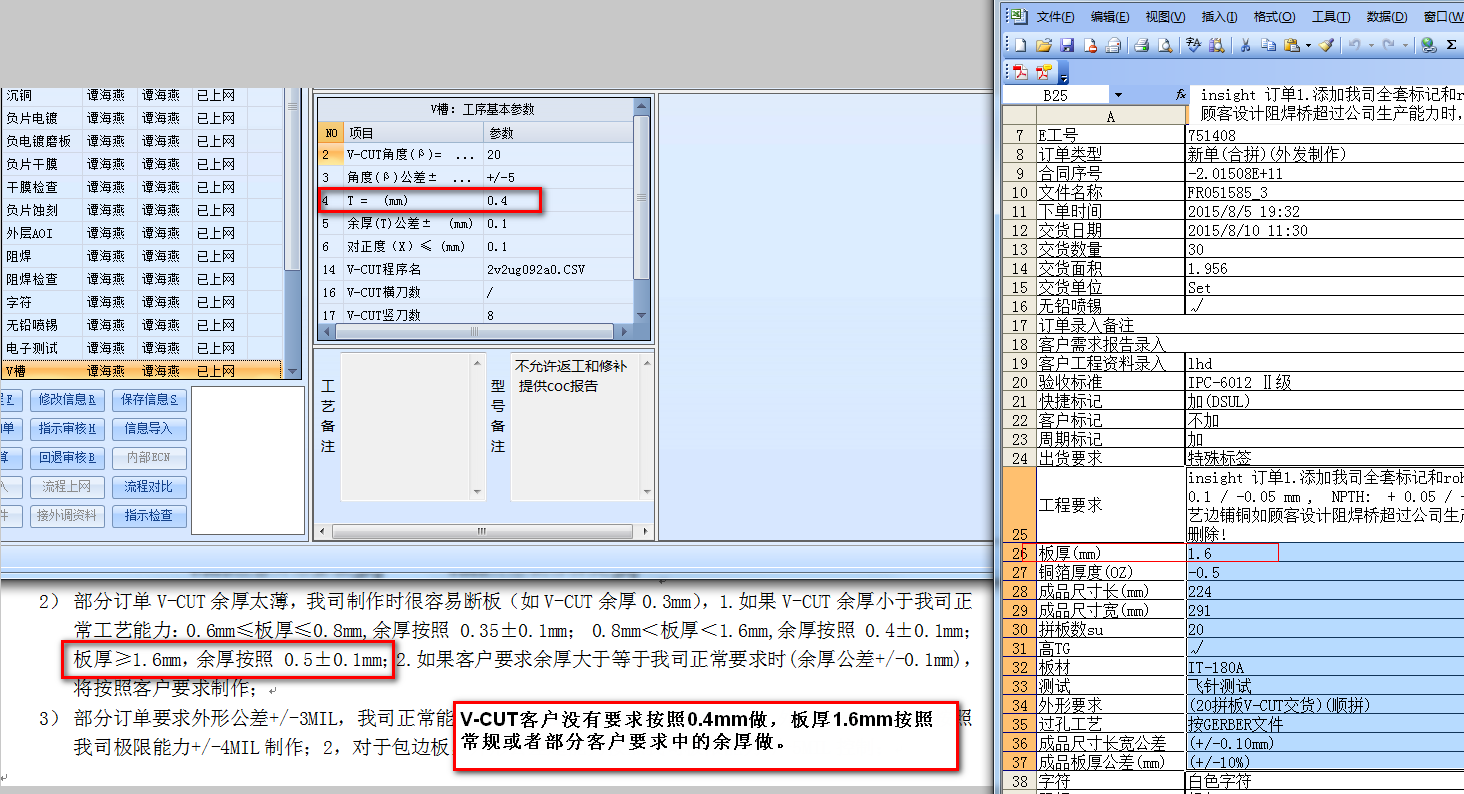Create a new workbook with the New icon
The image size is (1464, 794).
[1020, 45]
